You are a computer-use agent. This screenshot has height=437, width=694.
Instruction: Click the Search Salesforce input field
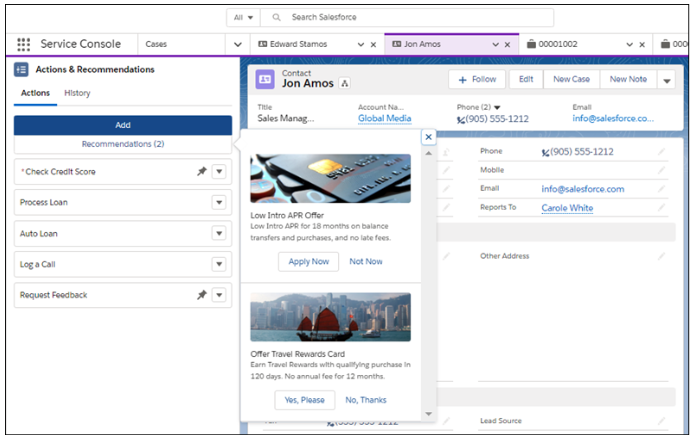click(407, 18)
